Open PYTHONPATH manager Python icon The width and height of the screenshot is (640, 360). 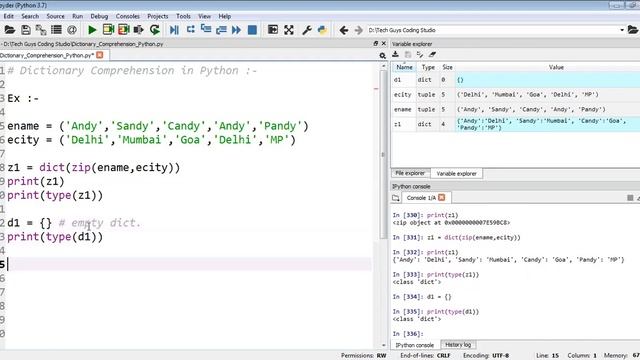click(322, 30)
